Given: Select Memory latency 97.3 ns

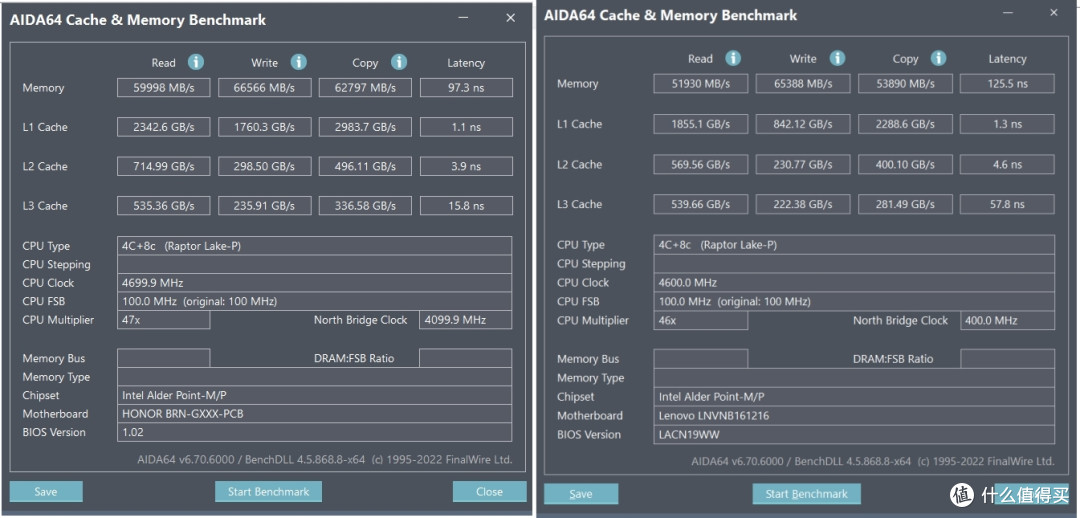Looking at the screenshot, I should [x=466, y=88].
